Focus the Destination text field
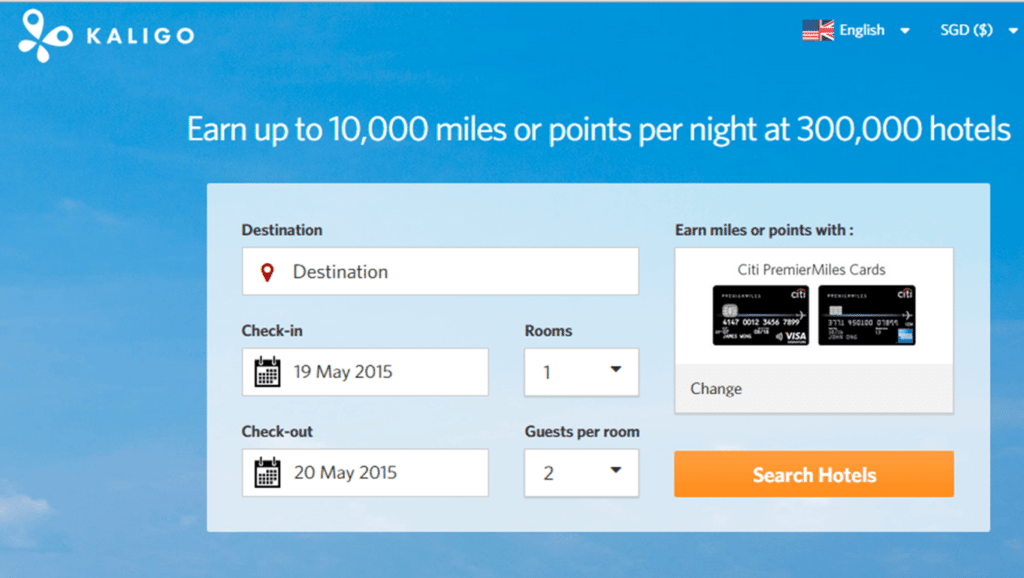This screenshot has height=578, width=1024. tap(440, 271)
